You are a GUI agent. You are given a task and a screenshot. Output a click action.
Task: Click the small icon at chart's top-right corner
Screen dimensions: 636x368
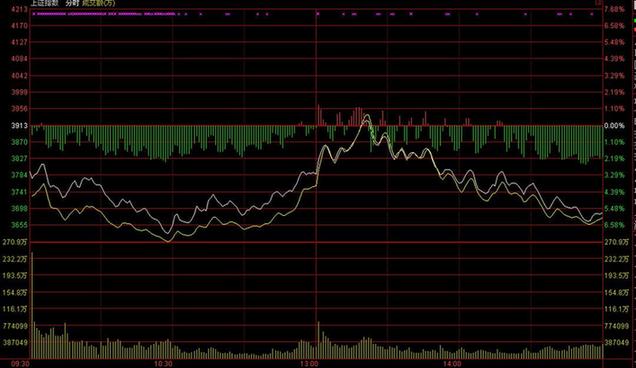599,3
